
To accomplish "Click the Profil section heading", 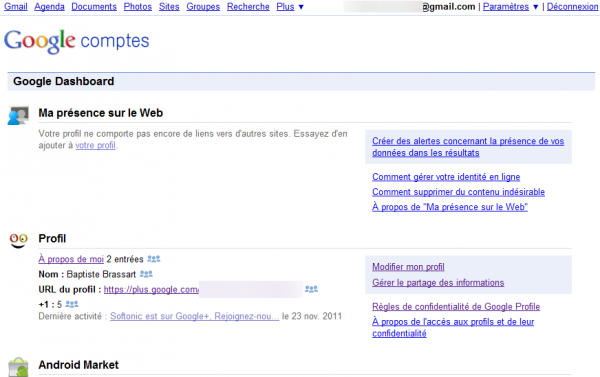I will (52, 238).
